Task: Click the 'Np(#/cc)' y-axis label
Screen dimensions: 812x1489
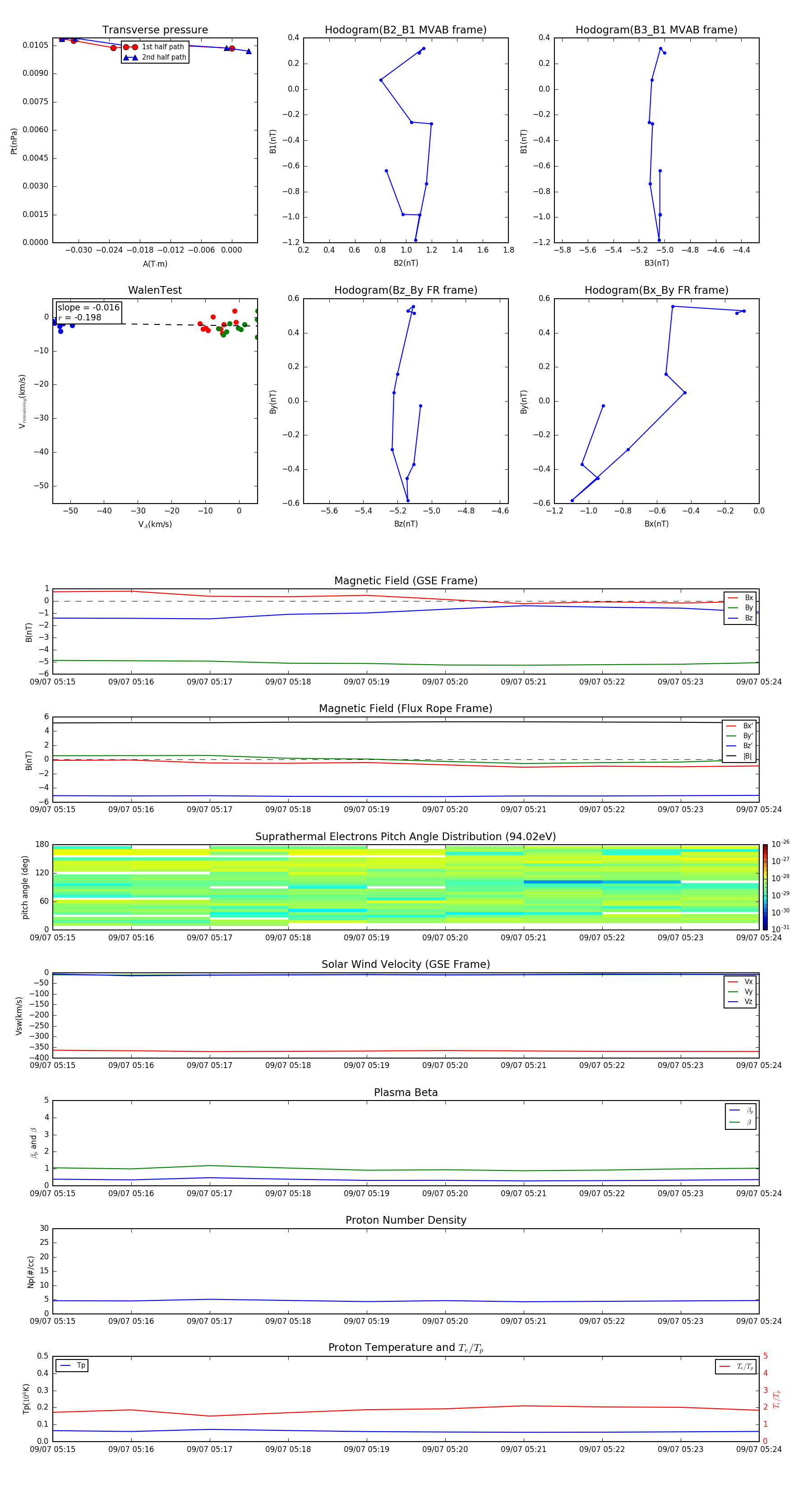Action: 31,1271
